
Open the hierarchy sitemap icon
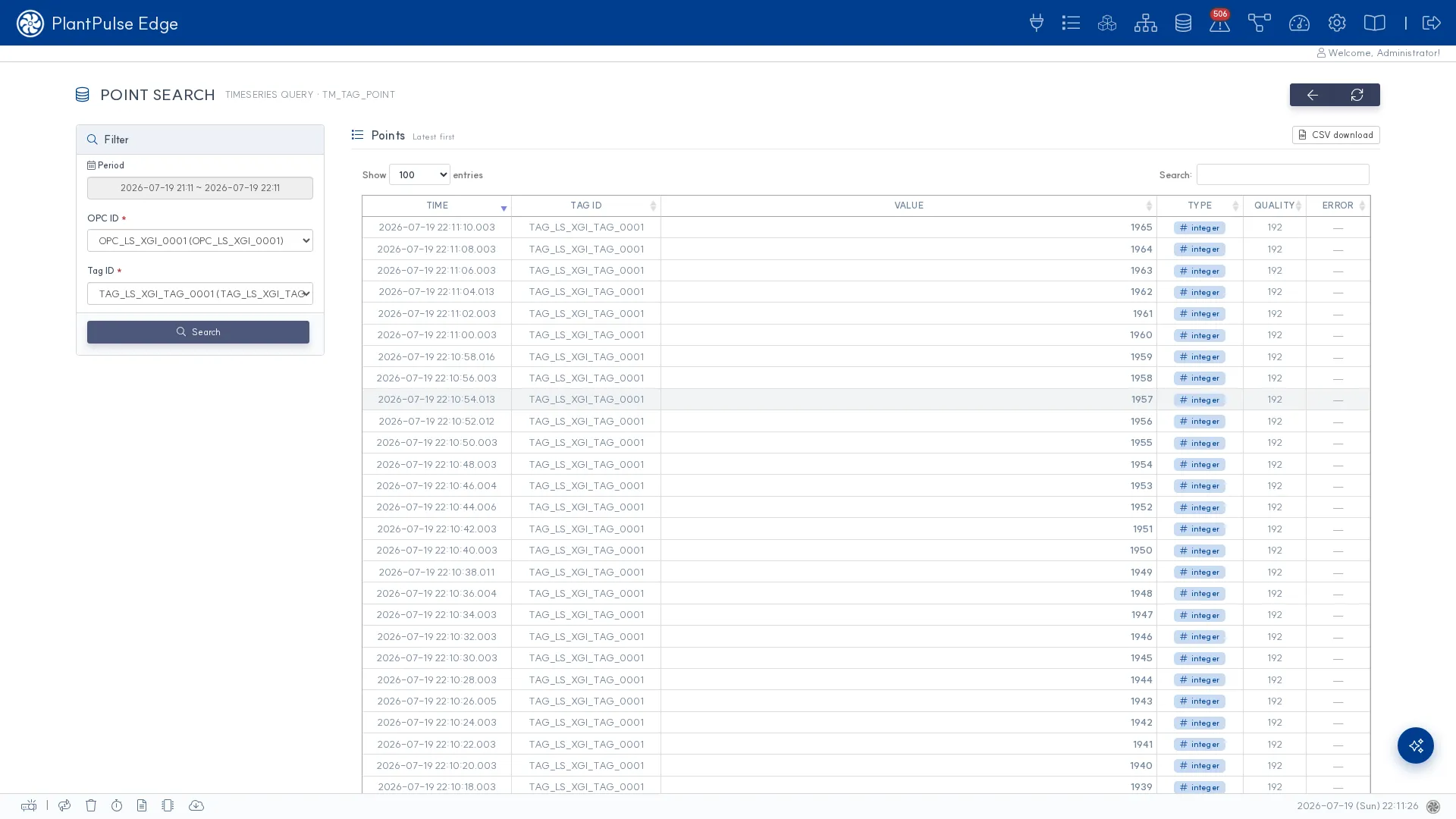click(1145, 23)
